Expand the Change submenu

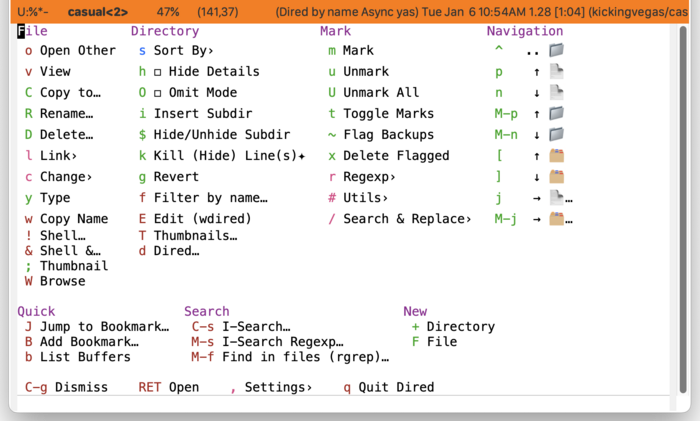66,177
